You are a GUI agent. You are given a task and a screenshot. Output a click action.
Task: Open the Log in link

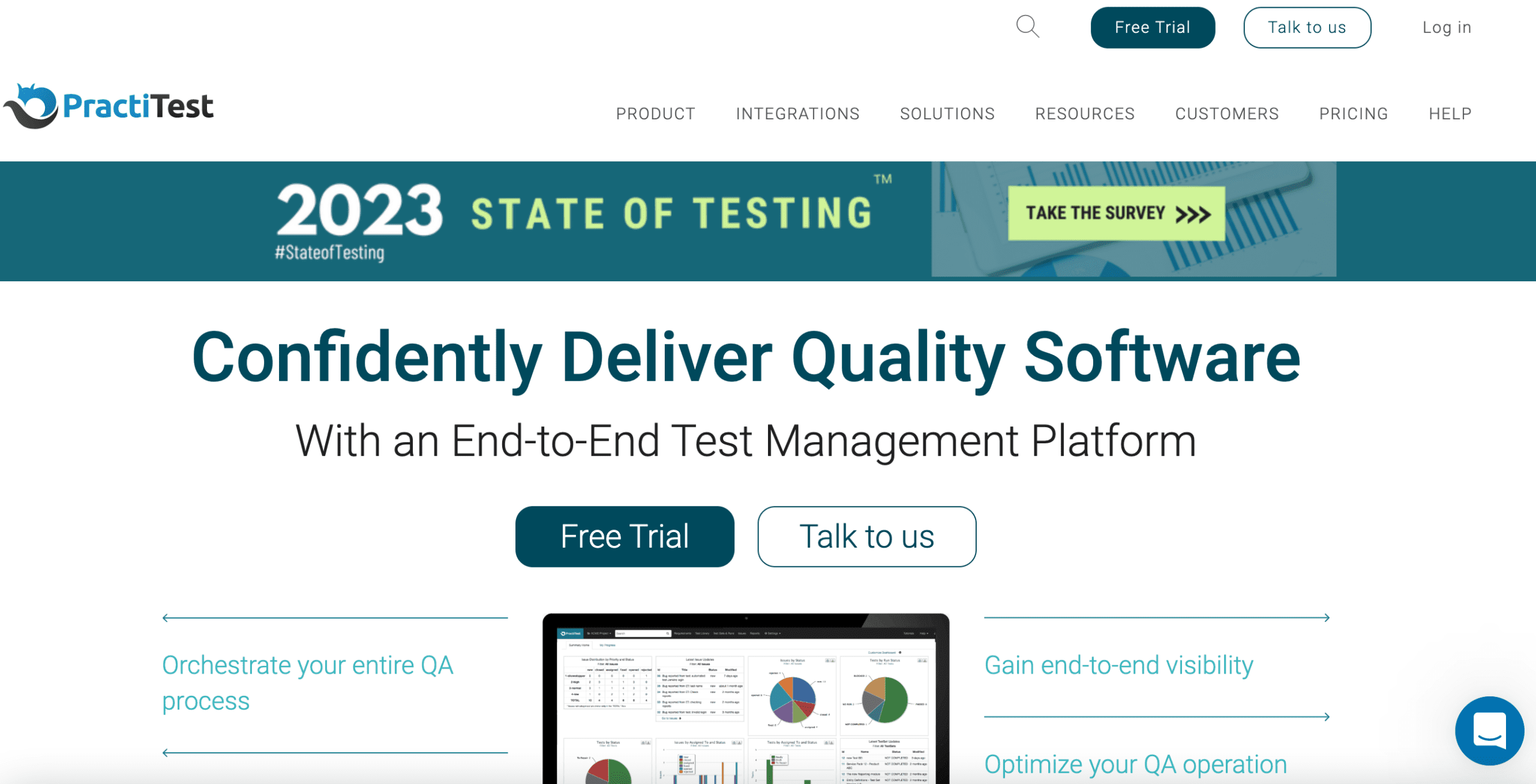point(1446,28)
